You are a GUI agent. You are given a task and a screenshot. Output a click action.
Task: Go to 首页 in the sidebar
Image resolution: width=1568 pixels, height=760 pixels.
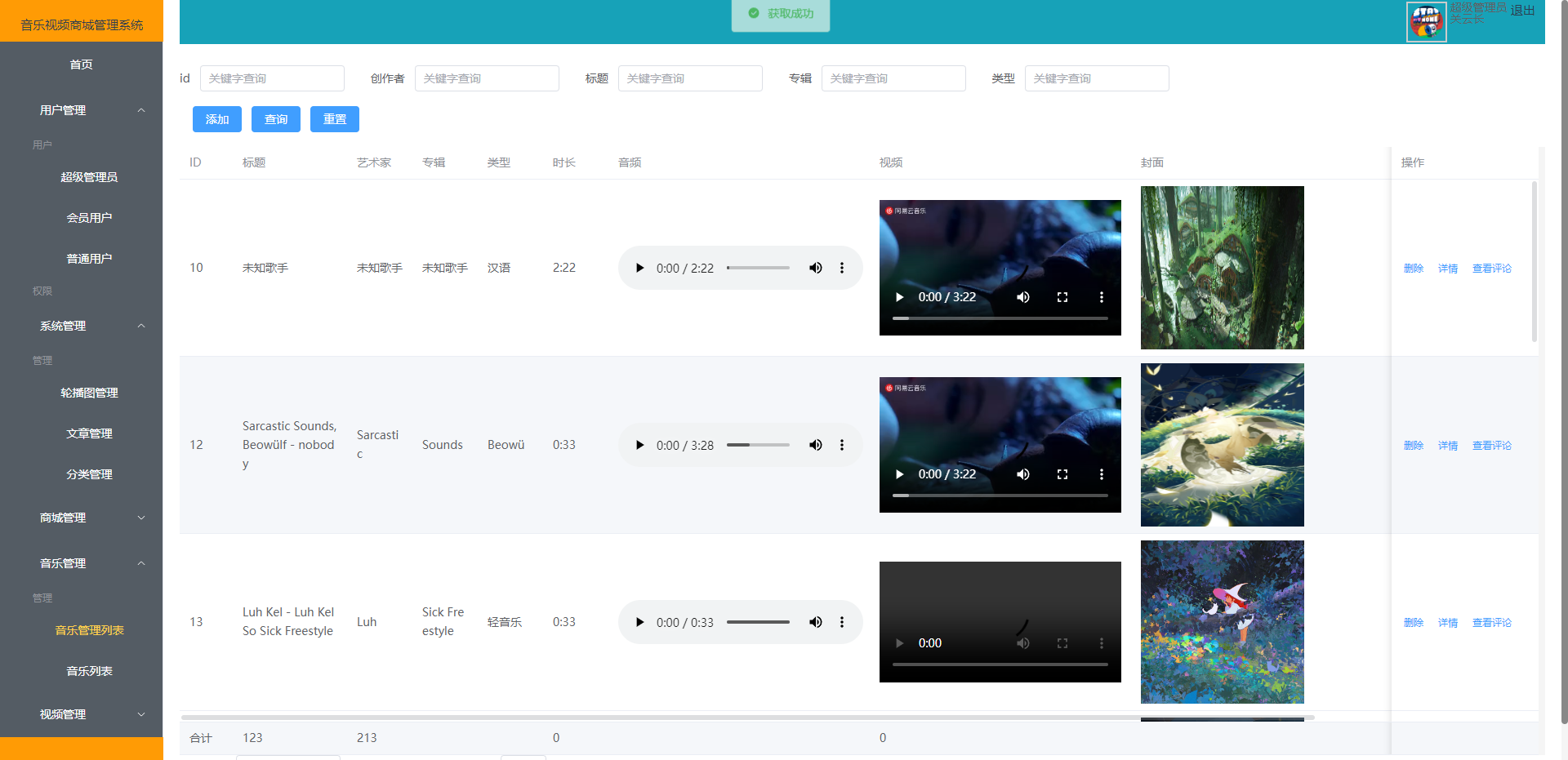[x=82, y=64]
